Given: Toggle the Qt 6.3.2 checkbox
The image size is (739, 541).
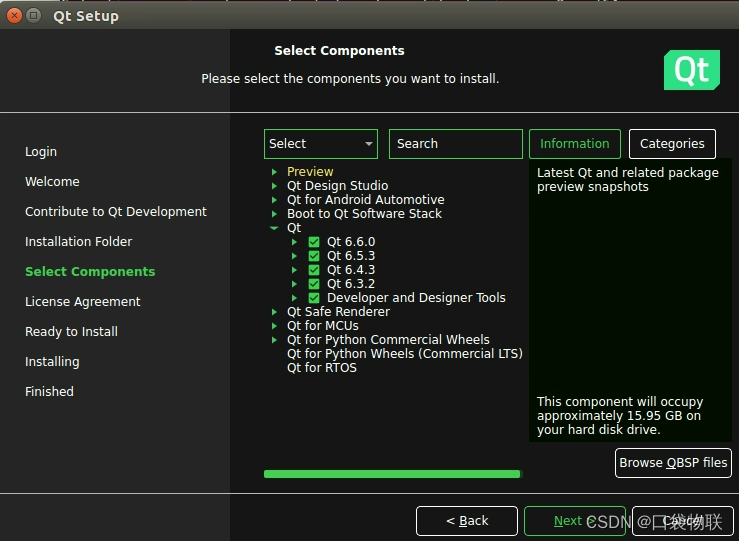Looking at the screenshot, I should [x=314, y=284].
